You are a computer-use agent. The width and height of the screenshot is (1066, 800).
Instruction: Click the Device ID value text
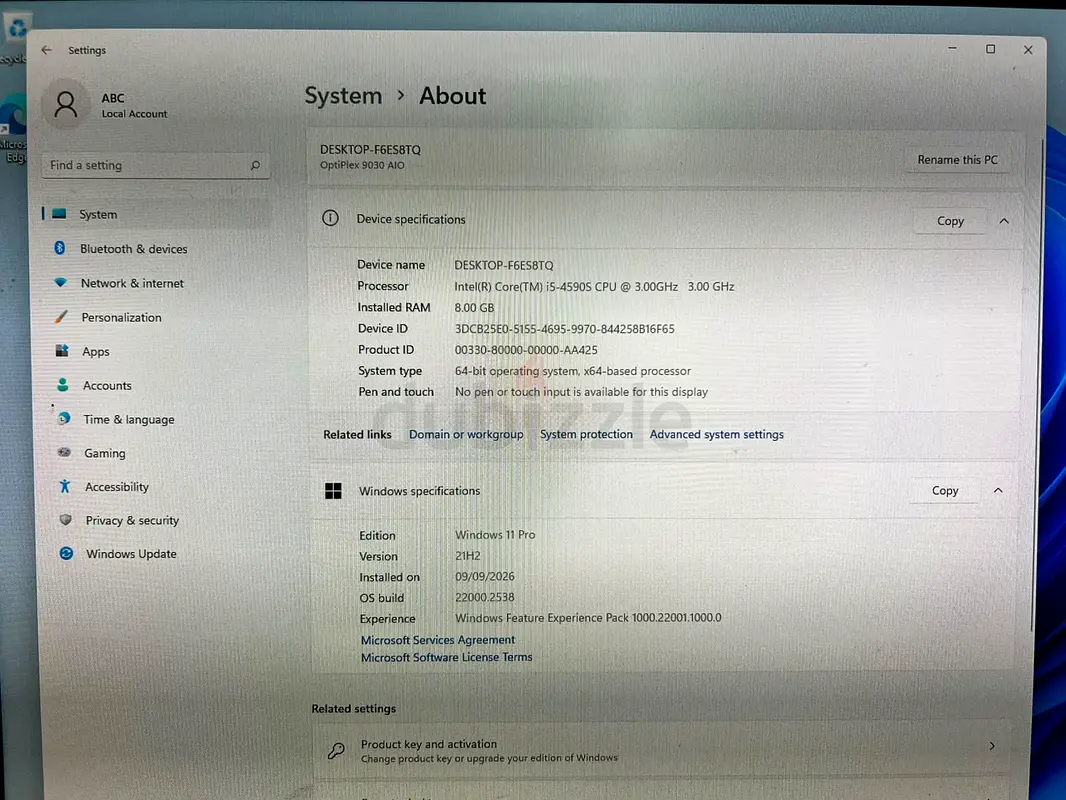564,329
